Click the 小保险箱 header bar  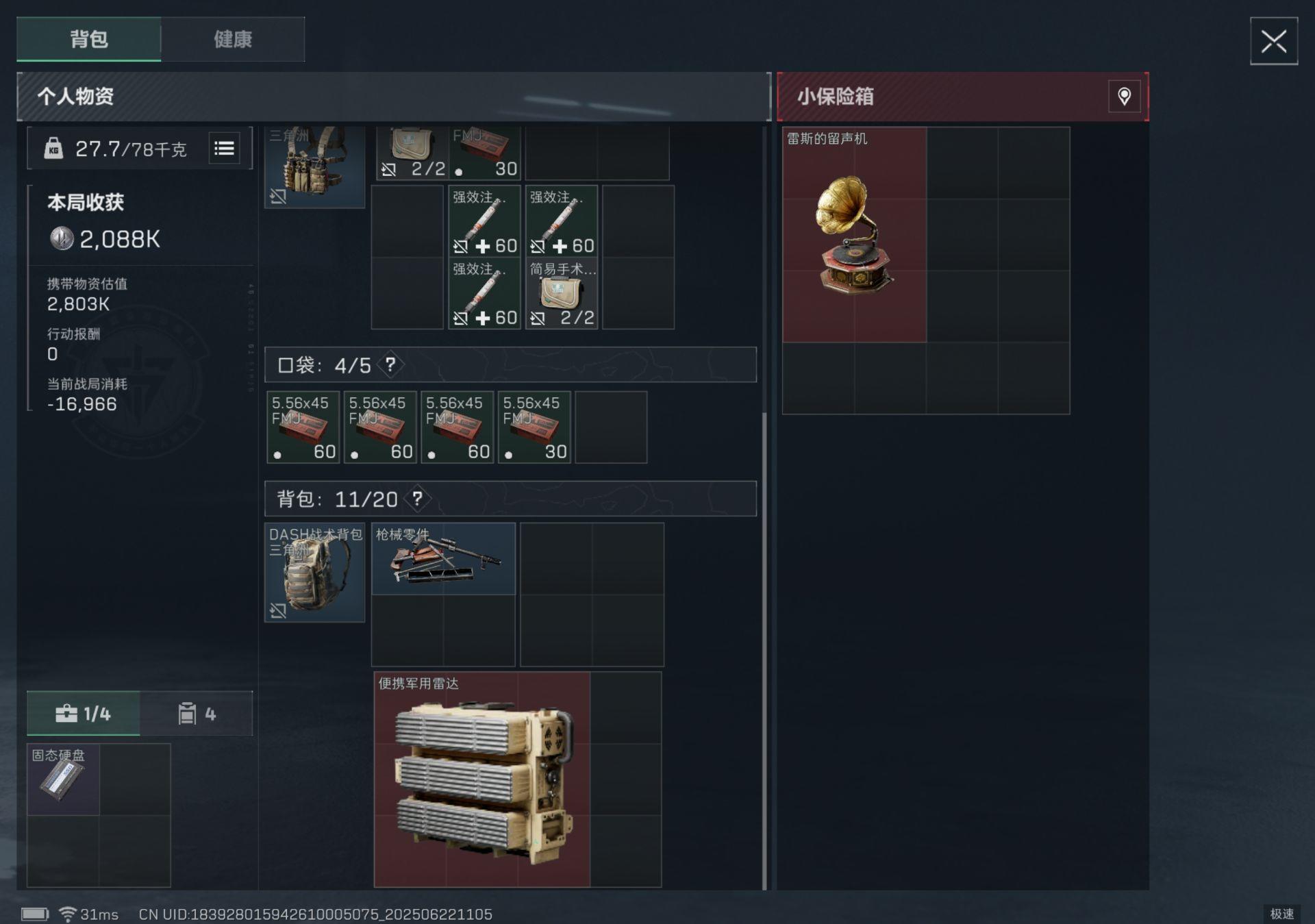pos(962,97)
